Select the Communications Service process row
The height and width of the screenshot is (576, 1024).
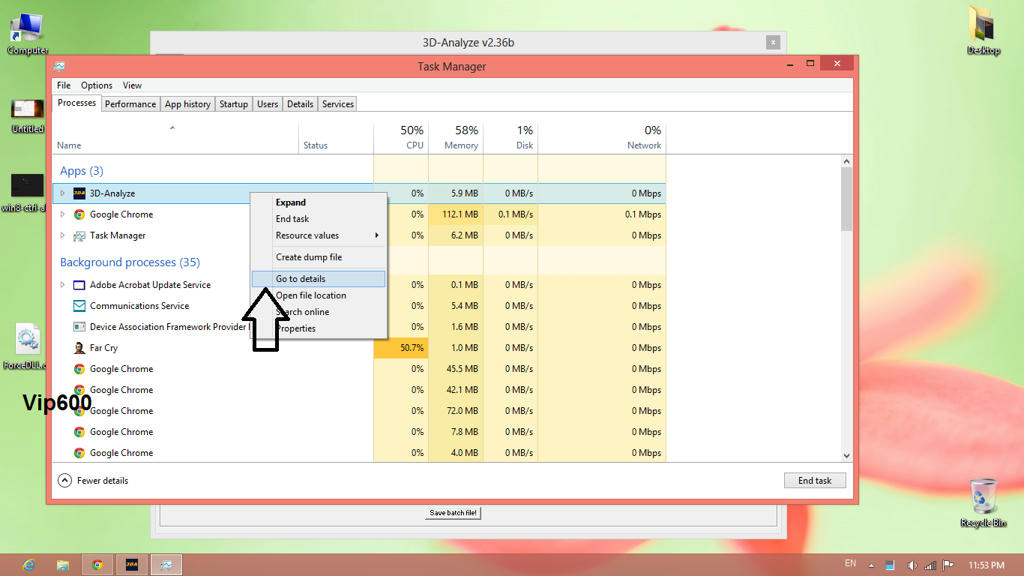click(359, 306)
